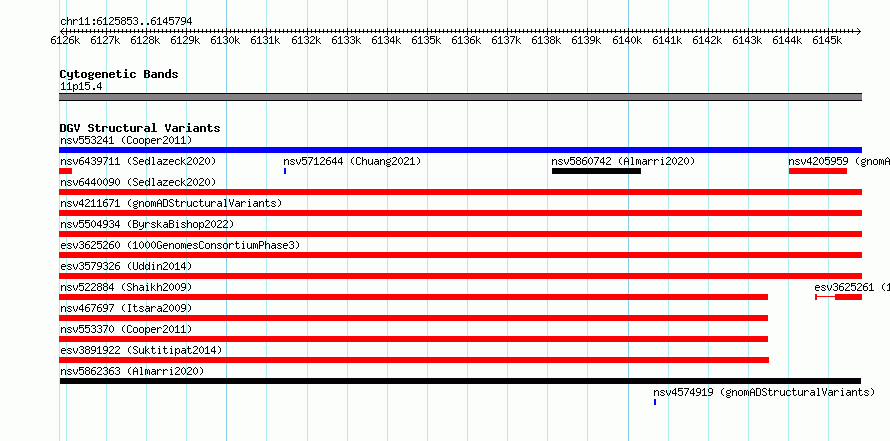Select the small blue nsv4574919 marker

655,402
